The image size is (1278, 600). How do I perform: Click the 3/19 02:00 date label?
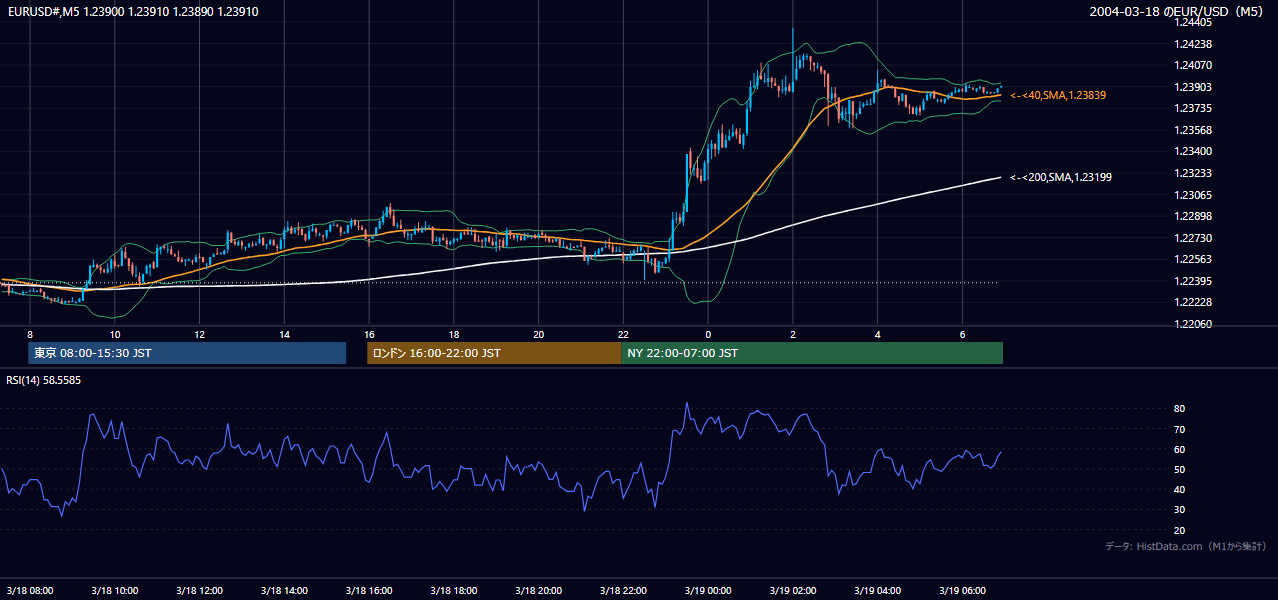[793, 591]
